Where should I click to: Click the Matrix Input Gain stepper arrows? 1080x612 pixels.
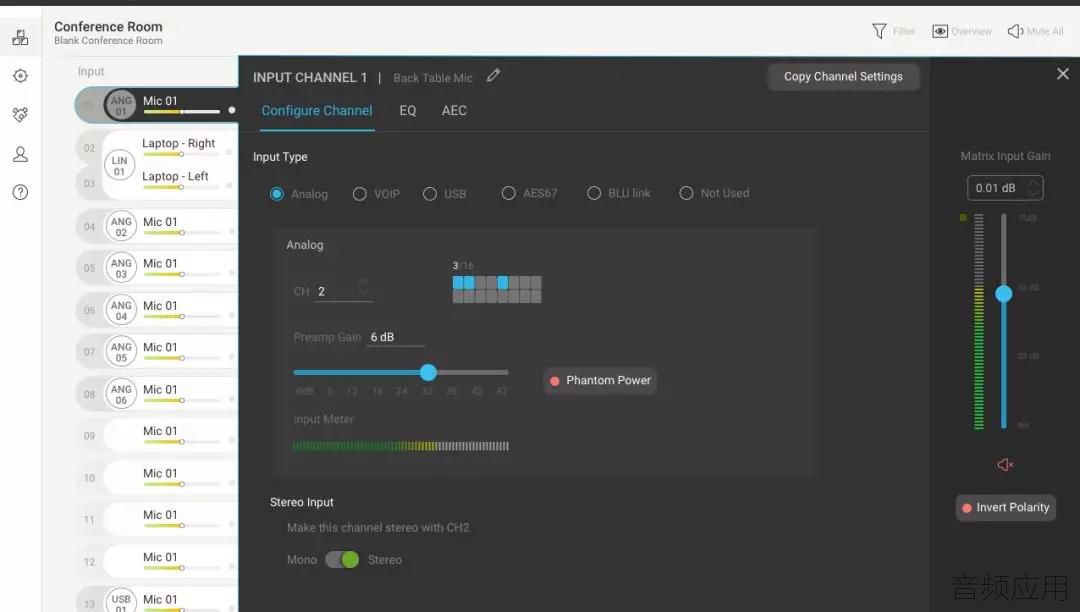tap(1032, 188)
